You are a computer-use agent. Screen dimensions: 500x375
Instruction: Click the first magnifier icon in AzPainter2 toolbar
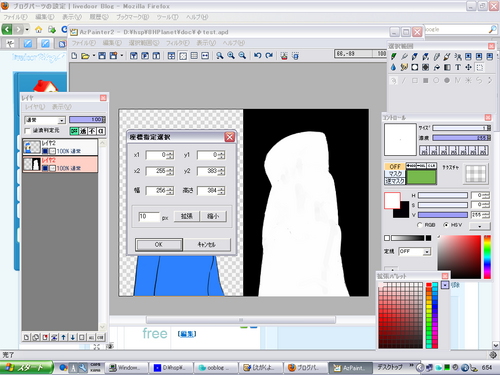click(220, 56)
